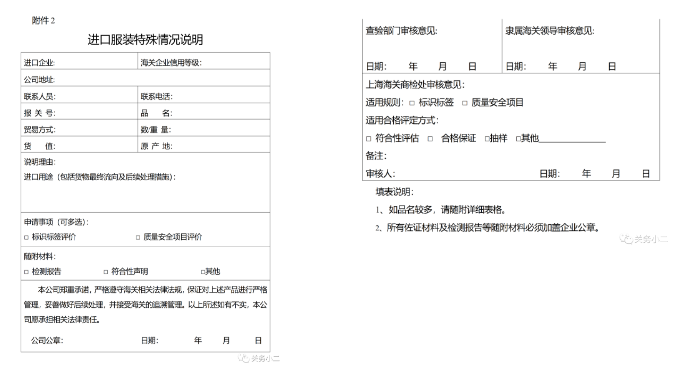This screenshot has width=692, height=384.
Task: Click the 公司地址 field
Action: [145, 78]
